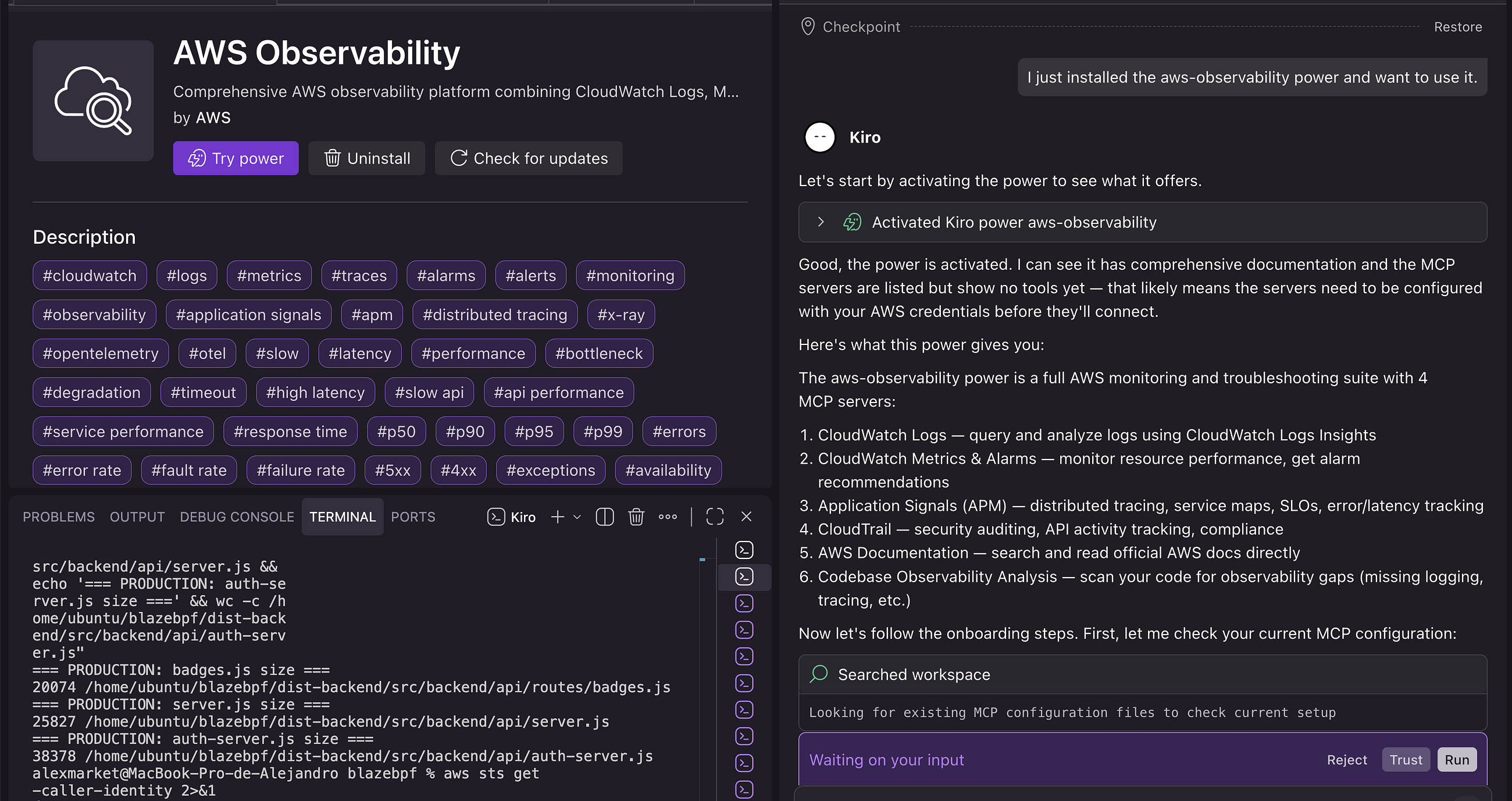
Task: Click the user message about aws-observability
Action: tap(1252, 77)
